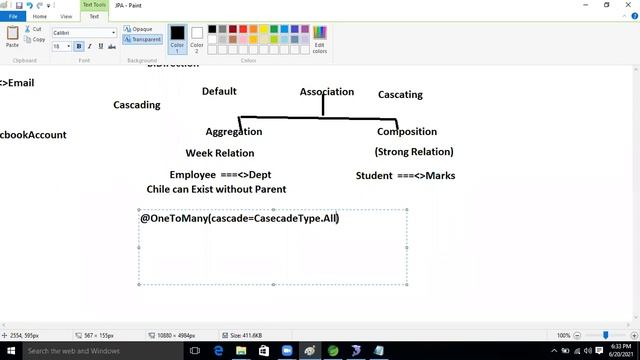This screenshot has width=640, height=360.
Task: Pick the red color swatch
Action: point(243,29)
